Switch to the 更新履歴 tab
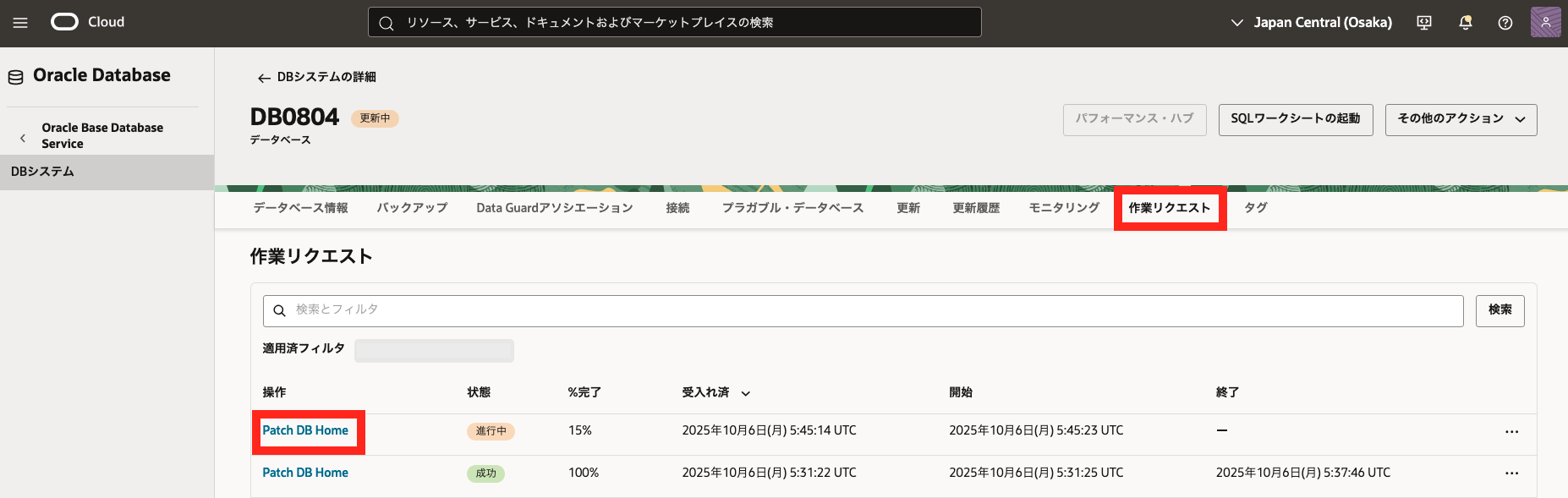The width and height of the screenshot is (1568, 498). 976,208
